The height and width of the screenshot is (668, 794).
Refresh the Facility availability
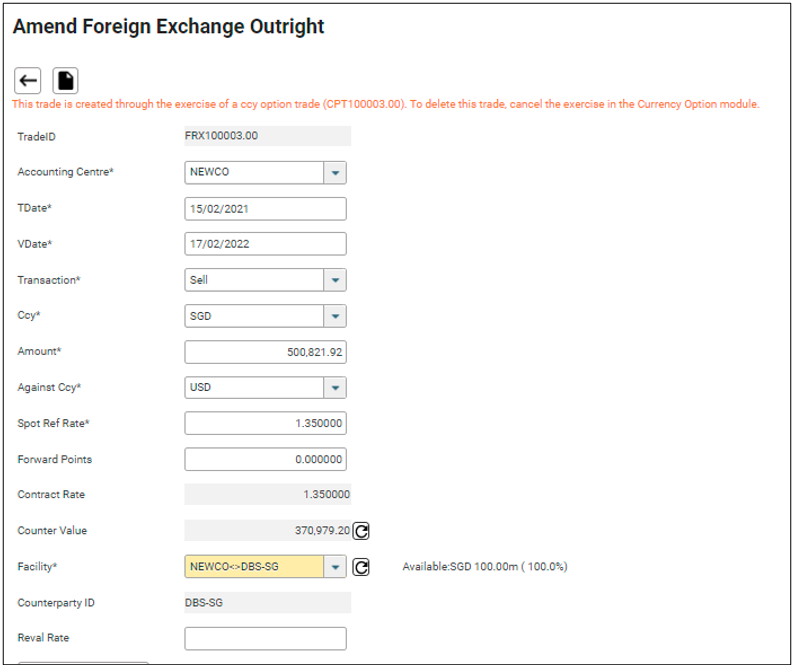click(x=362, y=567)
